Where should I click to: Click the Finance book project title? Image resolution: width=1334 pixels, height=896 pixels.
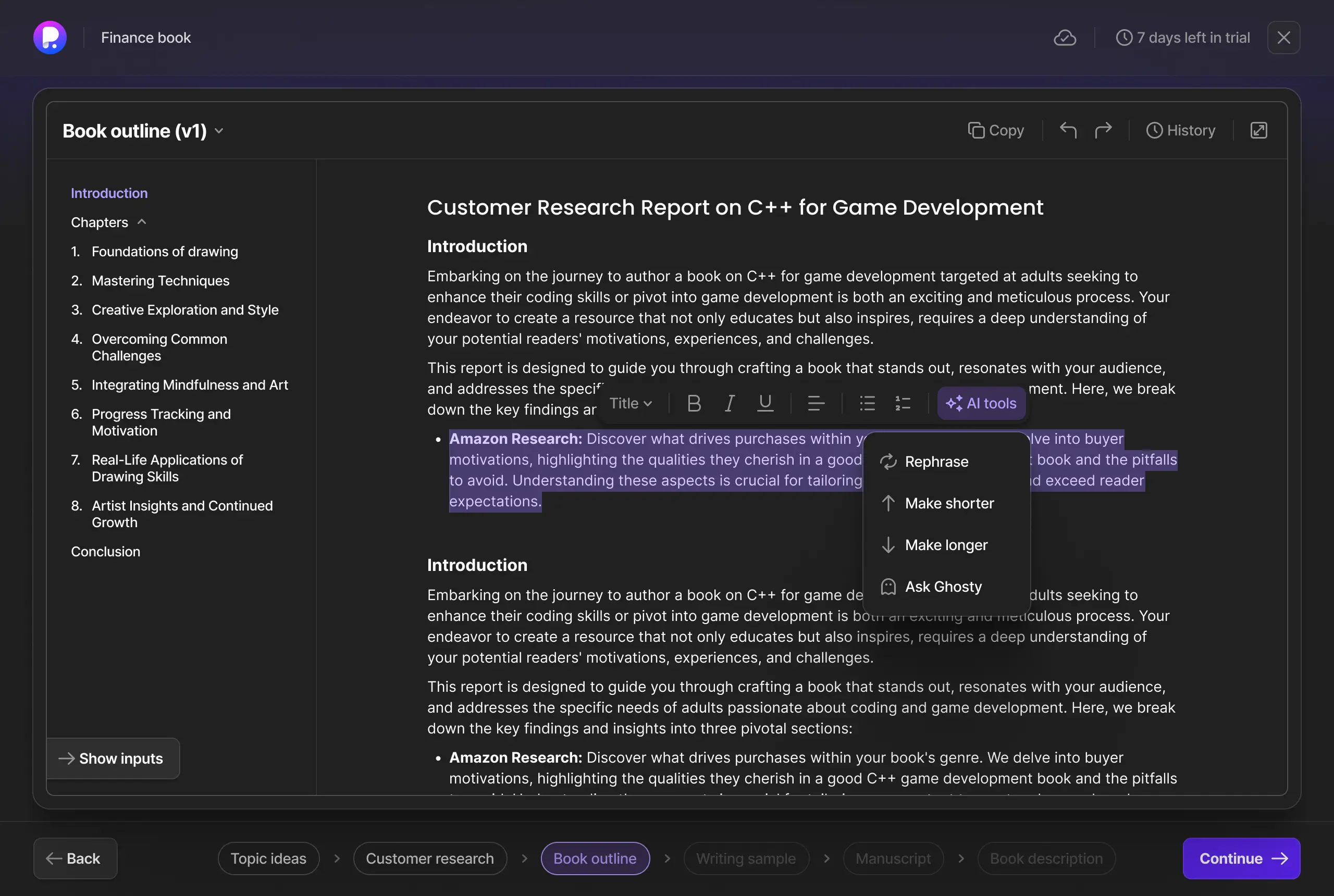click(146, 38)
